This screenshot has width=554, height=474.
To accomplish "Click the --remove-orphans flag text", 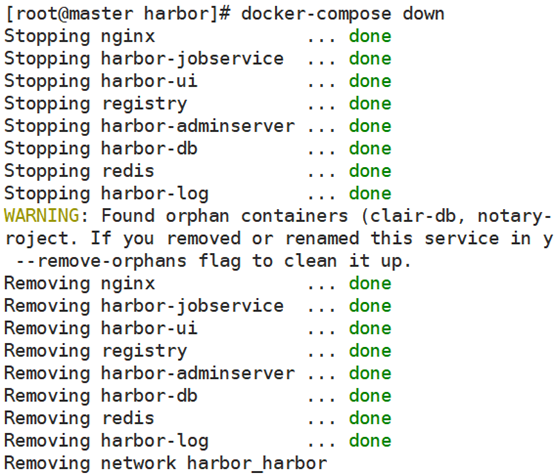I will 102,261.
